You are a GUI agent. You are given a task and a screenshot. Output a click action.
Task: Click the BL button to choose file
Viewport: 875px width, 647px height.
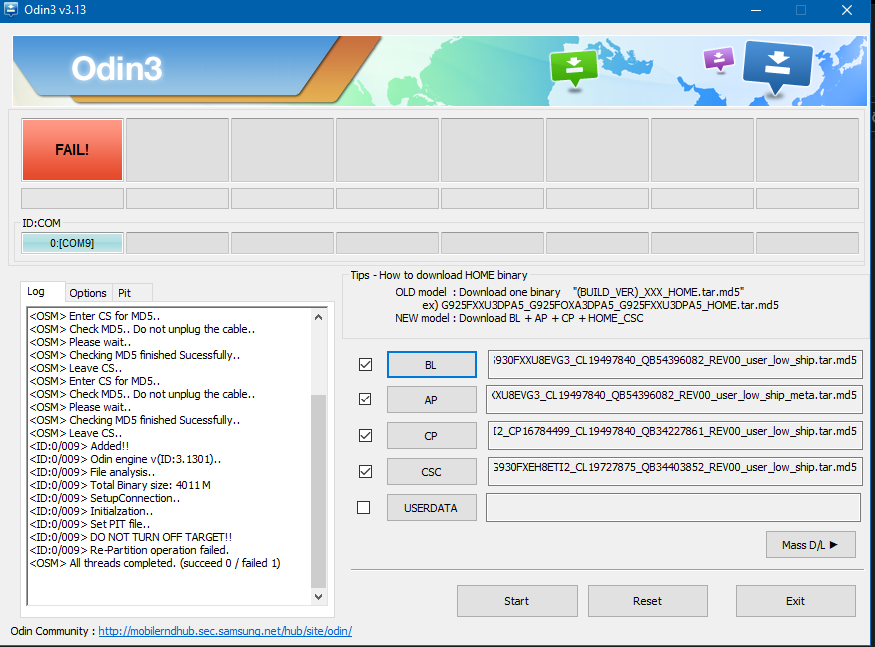[x=431, y=365]
